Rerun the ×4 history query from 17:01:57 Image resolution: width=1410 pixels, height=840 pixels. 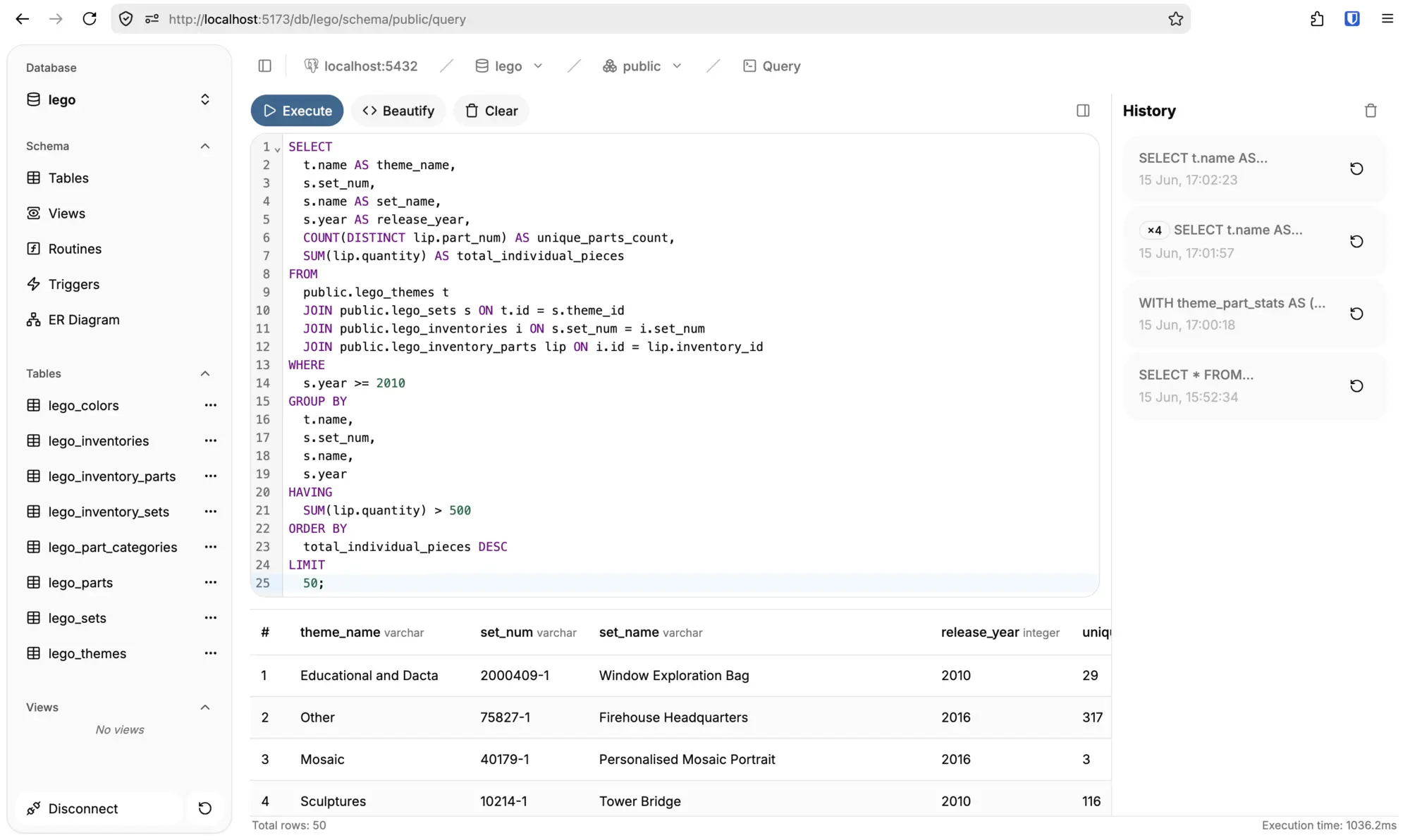pyautogui.click(x=1356, y=242)
